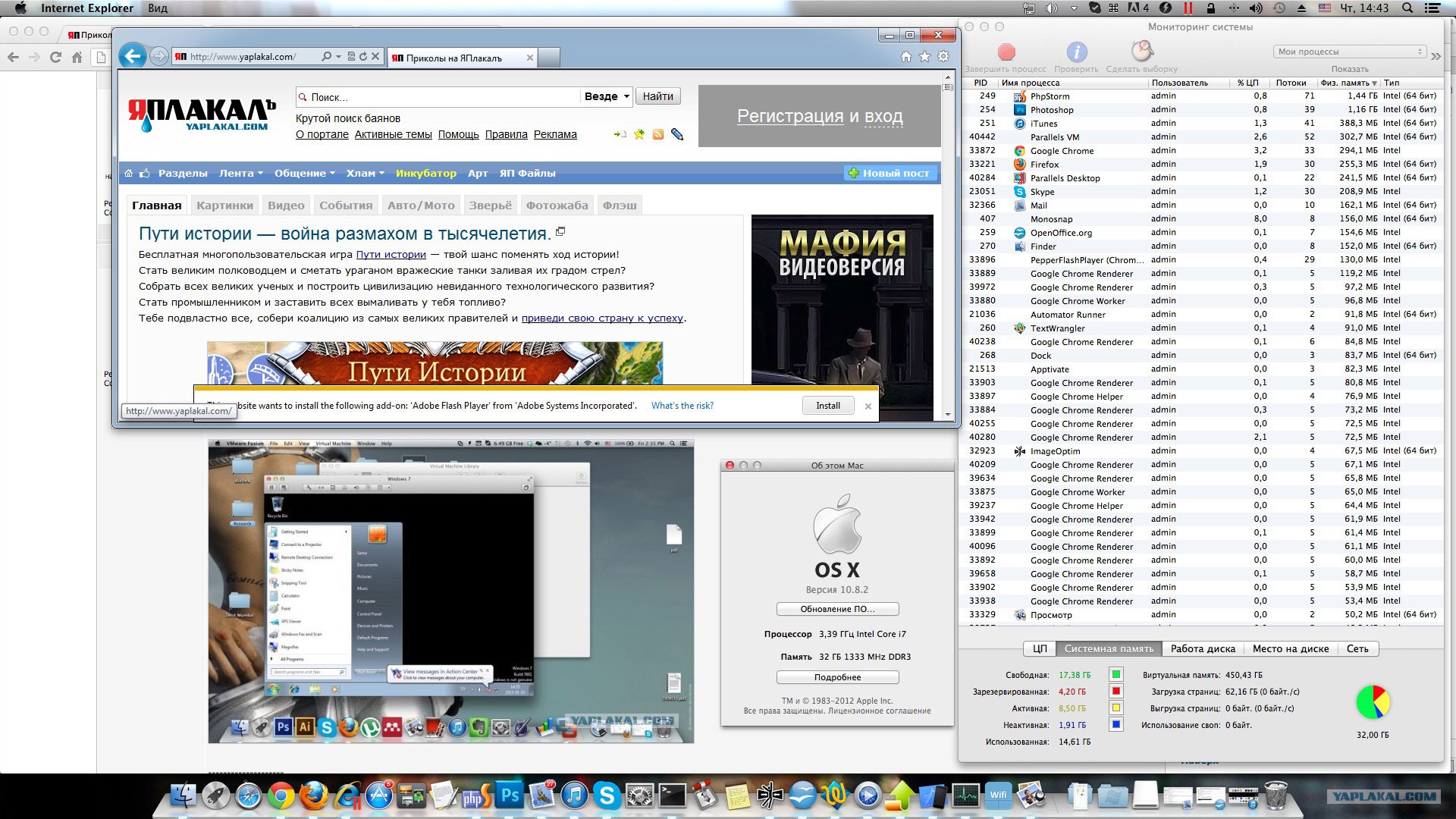Switch to the 'Сеть' tab
This screenshot has height=819, width=1456.
tap(1357, 649)
